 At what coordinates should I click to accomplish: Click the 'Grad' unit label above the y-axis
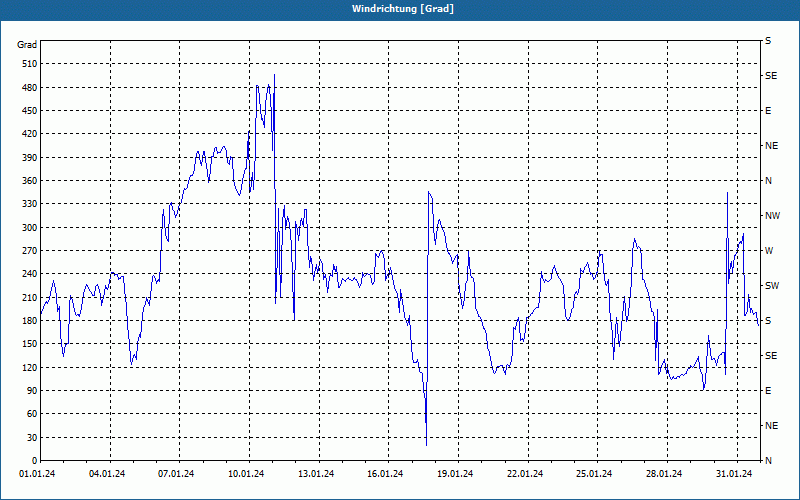pyautogui.click(x=27, y=45)
